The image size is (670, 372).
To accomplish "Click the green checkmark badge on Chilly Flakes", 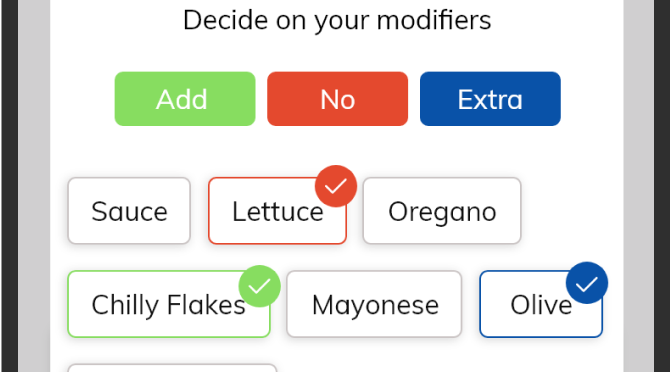I will coord(259,286).
